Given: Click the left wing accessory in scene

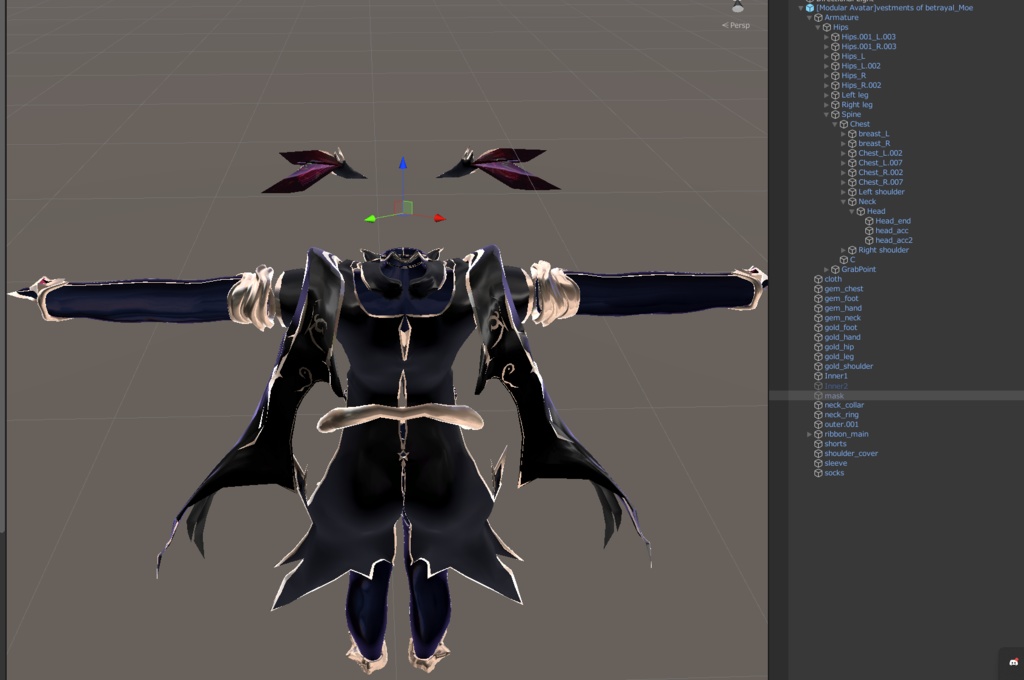Looking at the screenshot, I should [312, 170].
